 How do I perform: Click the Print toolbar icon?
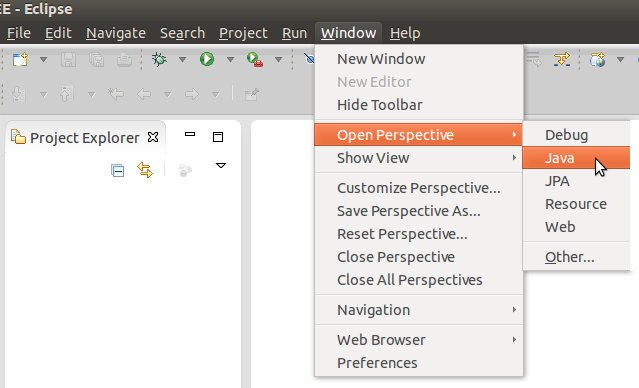[x=124, y=60]
